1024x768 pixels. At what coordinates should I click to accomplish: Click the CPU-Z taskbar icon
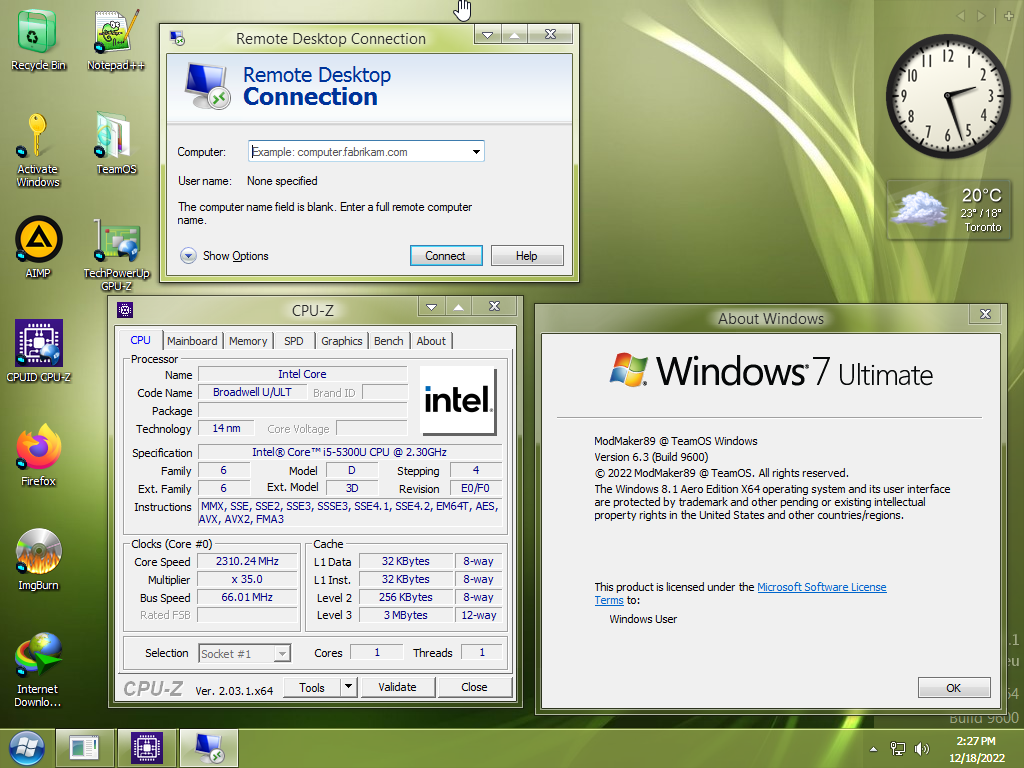coord(147,747)
